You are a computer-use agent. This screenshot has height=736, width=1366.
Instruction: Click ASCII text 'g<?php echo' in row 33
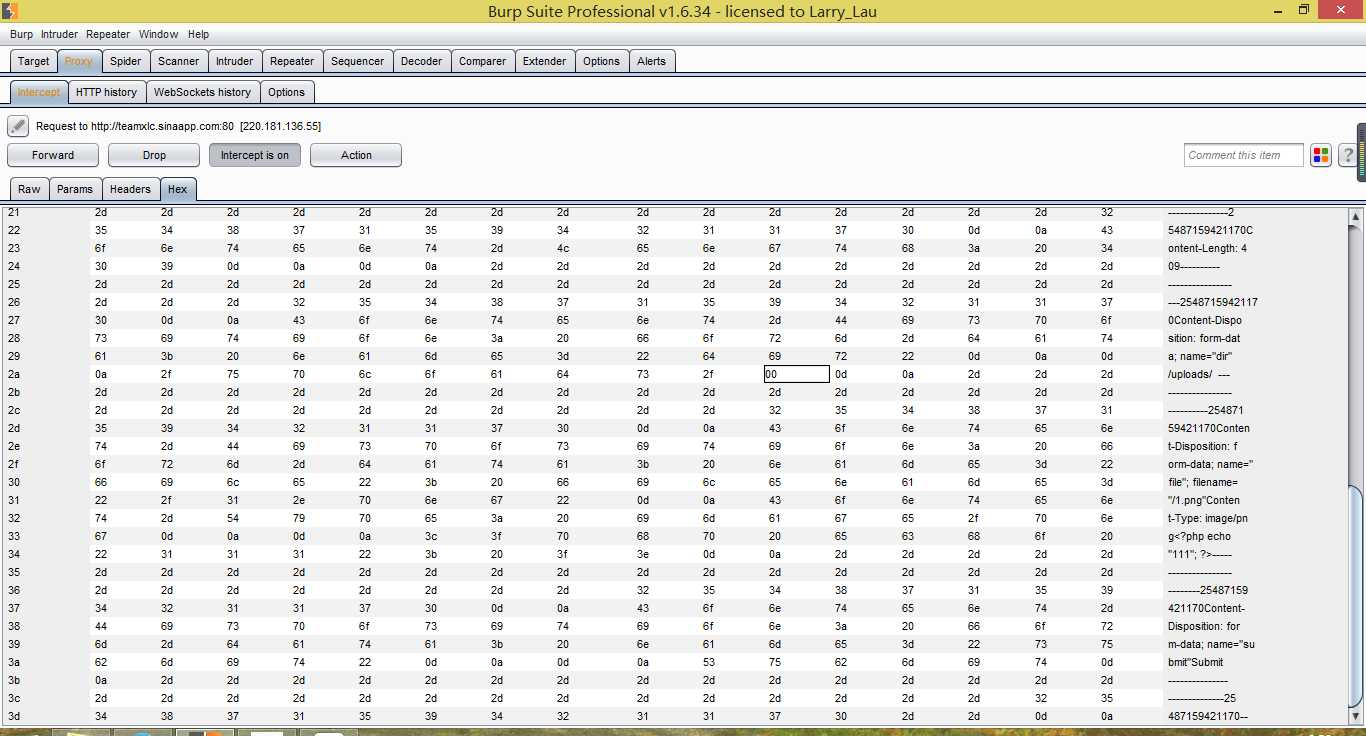click(x=1199, y=536)
